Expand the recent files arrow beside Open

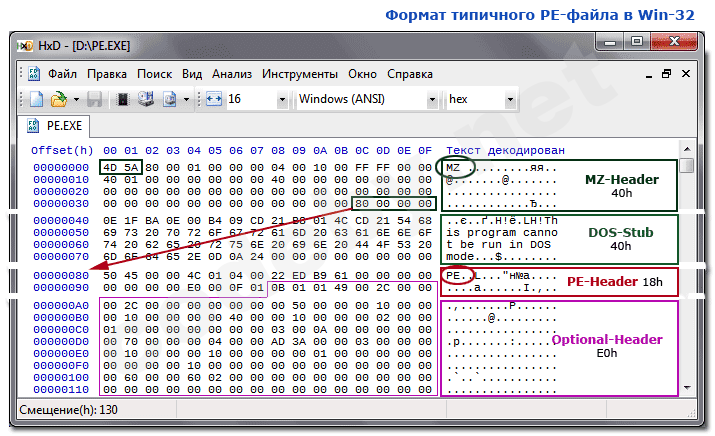[76, 99]
